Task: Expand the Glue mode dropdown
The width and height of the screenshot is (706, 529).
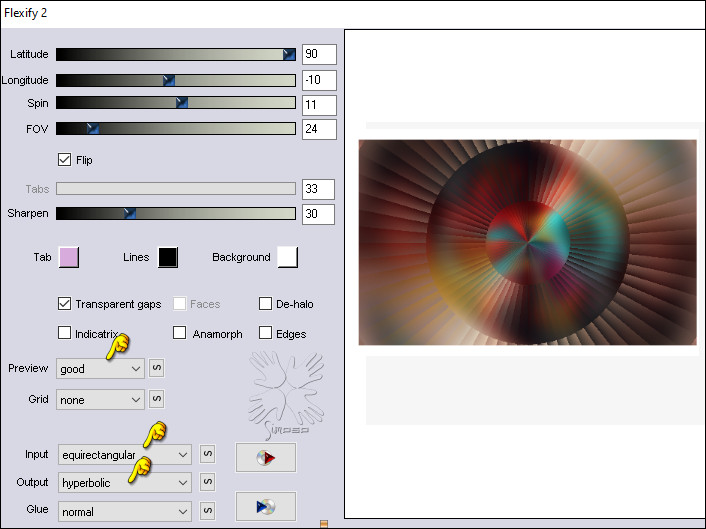Action: pos(124,511)
